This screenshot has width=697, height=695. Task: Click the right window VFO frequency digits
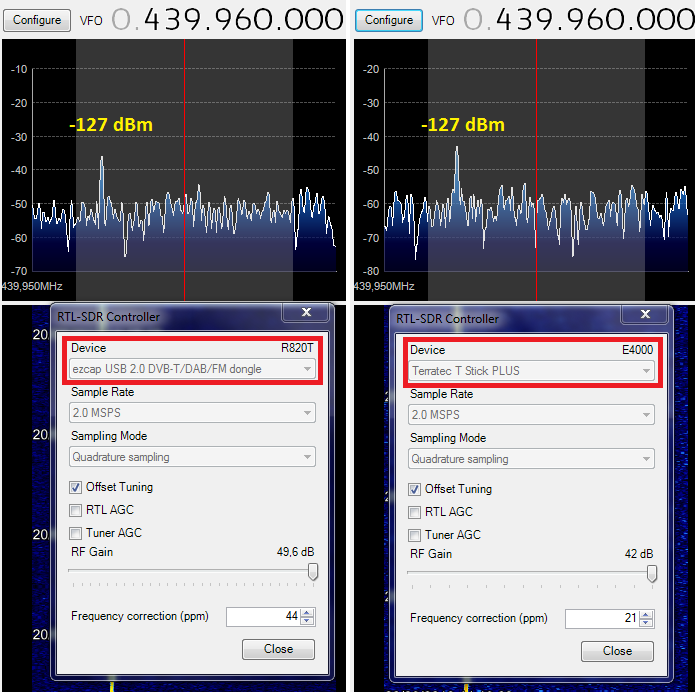[x=579, y=20]
